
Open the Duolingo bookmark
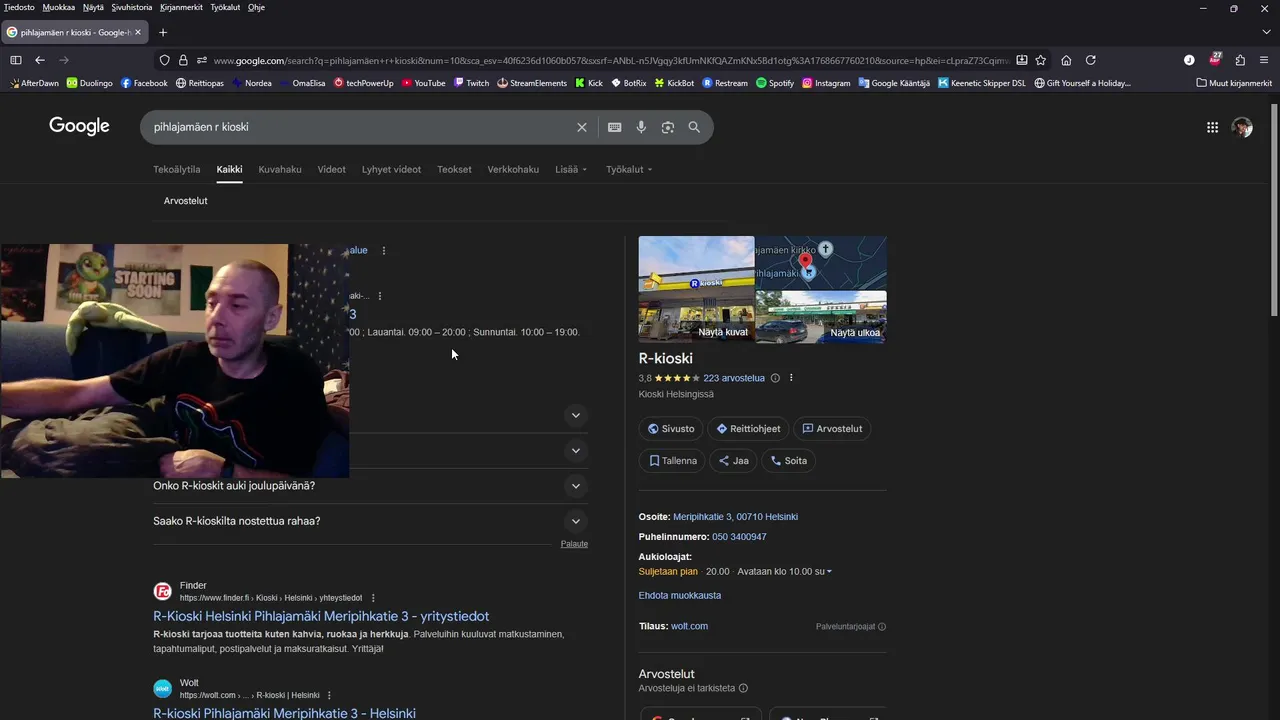[x=89, y=83]
